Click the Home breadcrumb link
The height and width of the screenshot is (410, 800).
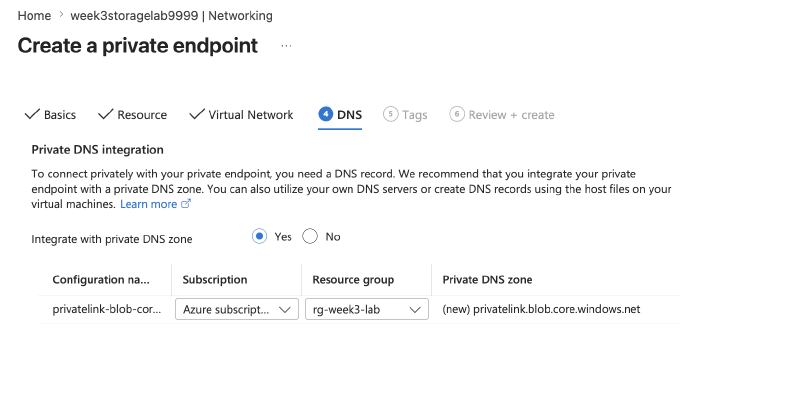click(34, 16)
